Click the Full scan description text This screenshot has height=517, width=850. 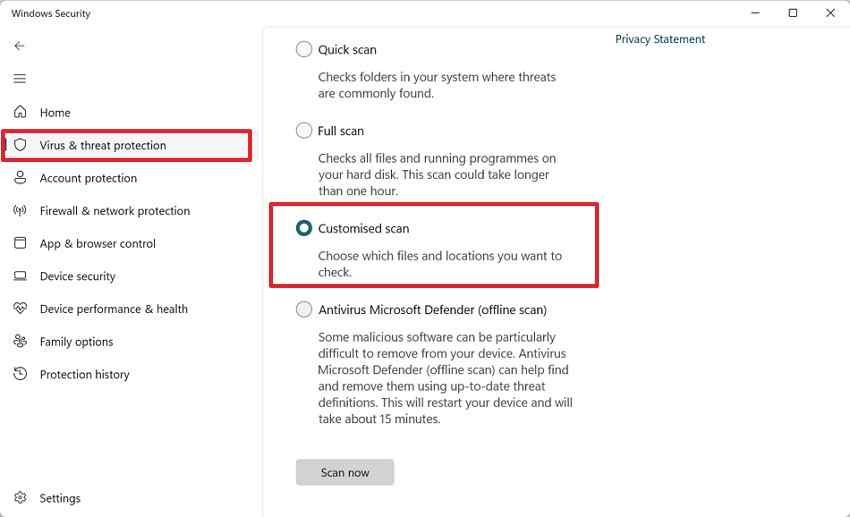437,175
